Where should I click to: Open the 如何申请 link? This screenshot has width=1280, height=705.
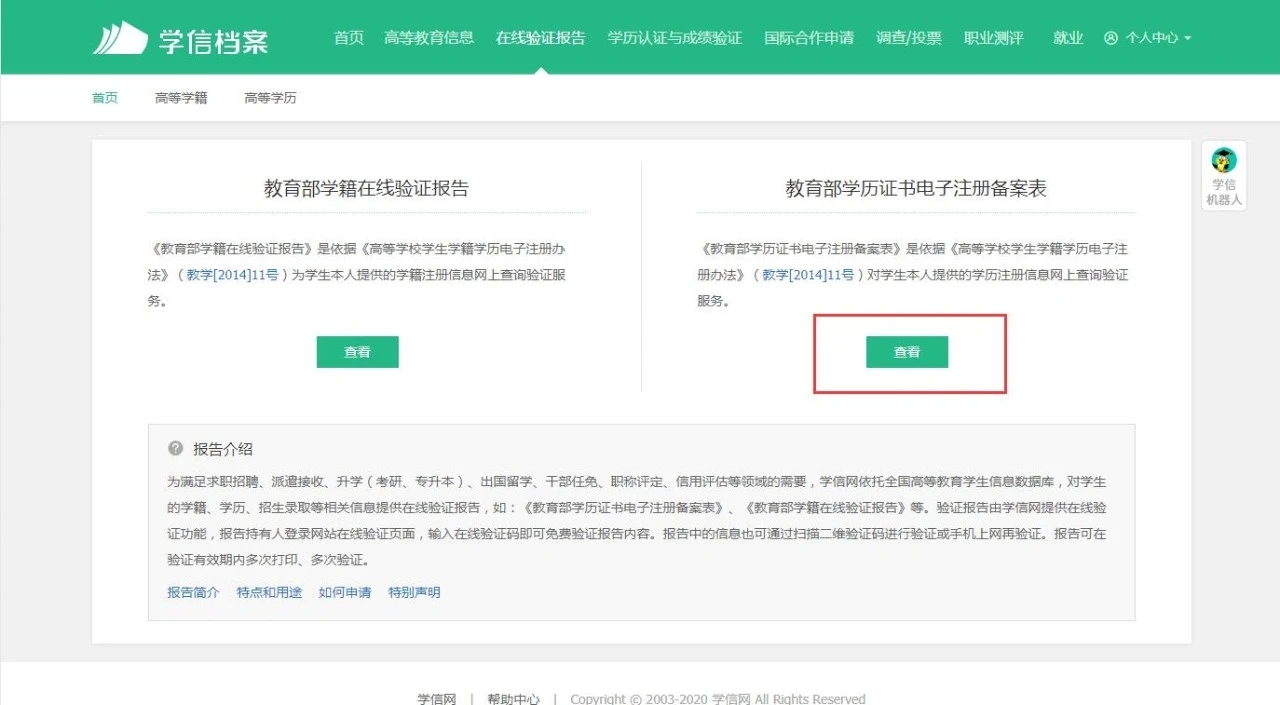pyautogui.click(x=345, y=592)
